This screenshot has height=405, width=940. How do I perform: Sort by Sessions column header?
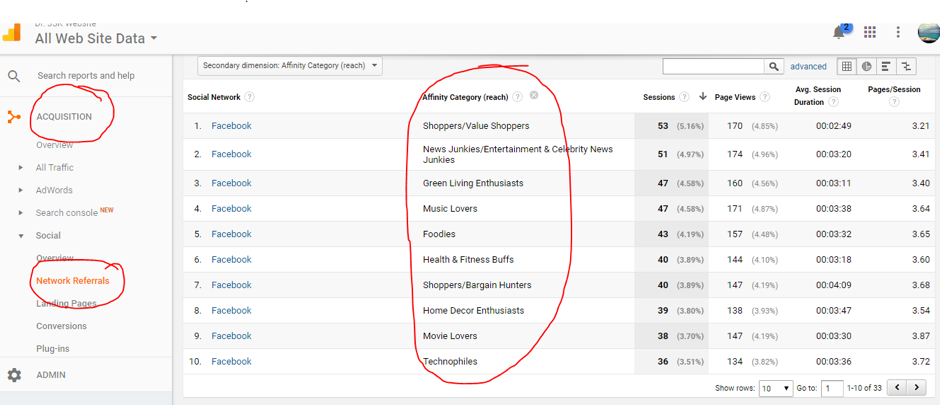[659, 97]
